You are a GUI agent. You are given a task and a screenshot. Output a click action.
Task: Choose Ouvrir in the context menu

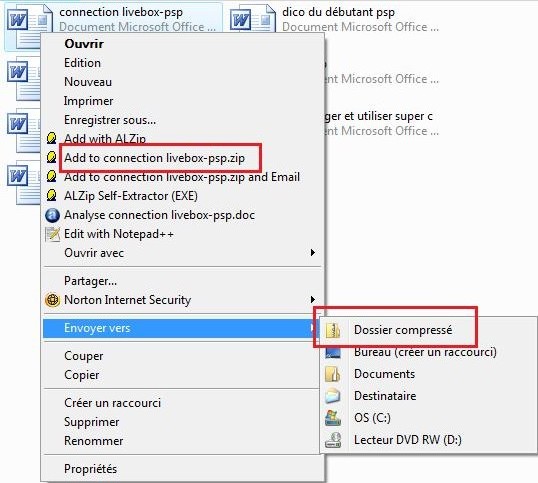point(84,44)
